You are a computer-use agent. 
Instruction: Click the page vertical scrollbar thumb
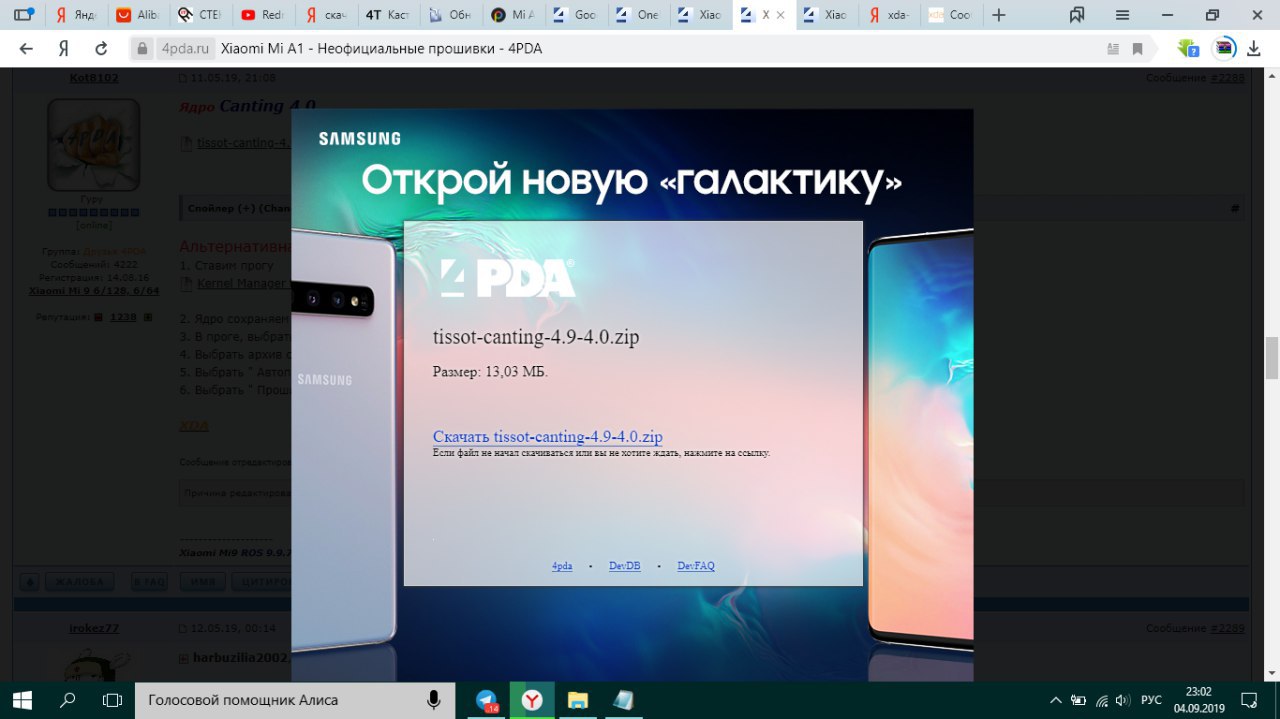[x=1271, y=358]
